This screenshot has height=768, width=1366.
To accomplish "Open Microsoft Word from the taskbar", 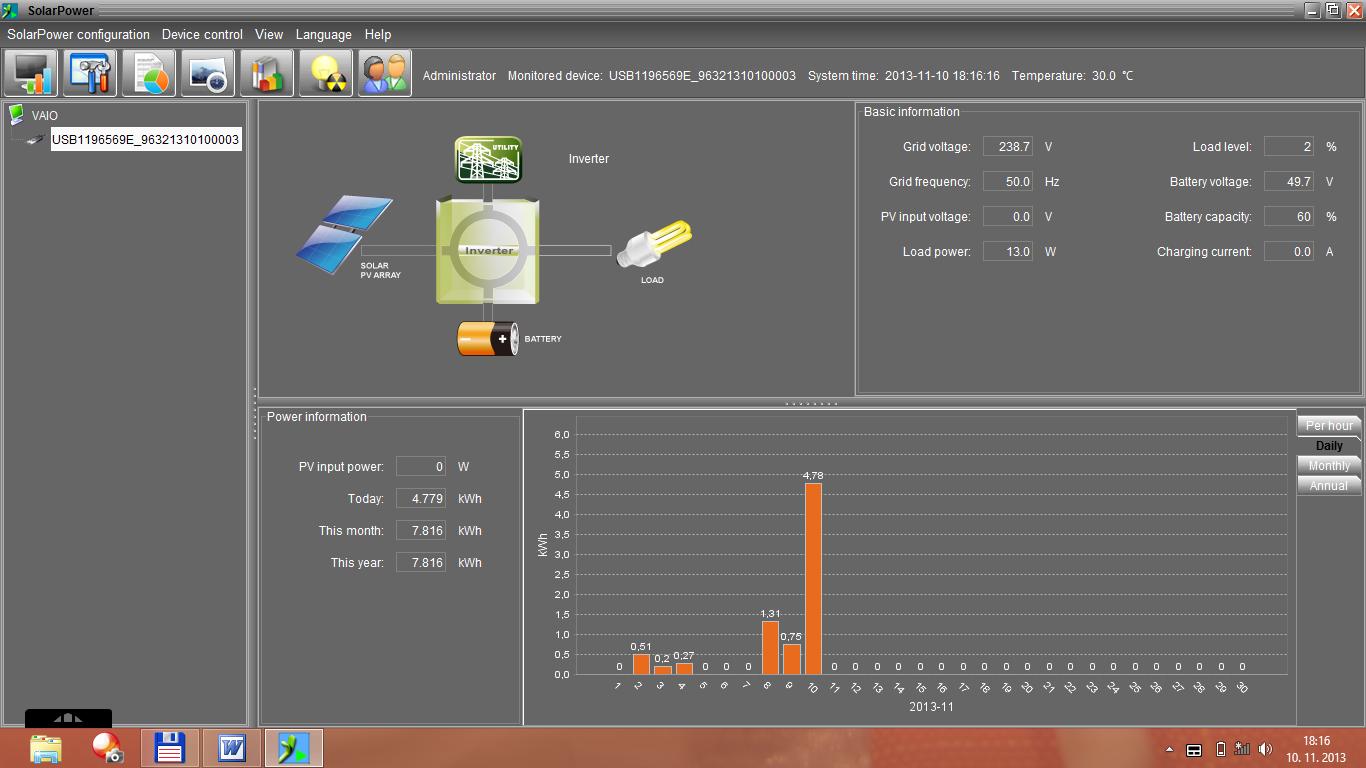I will [231, 747].
